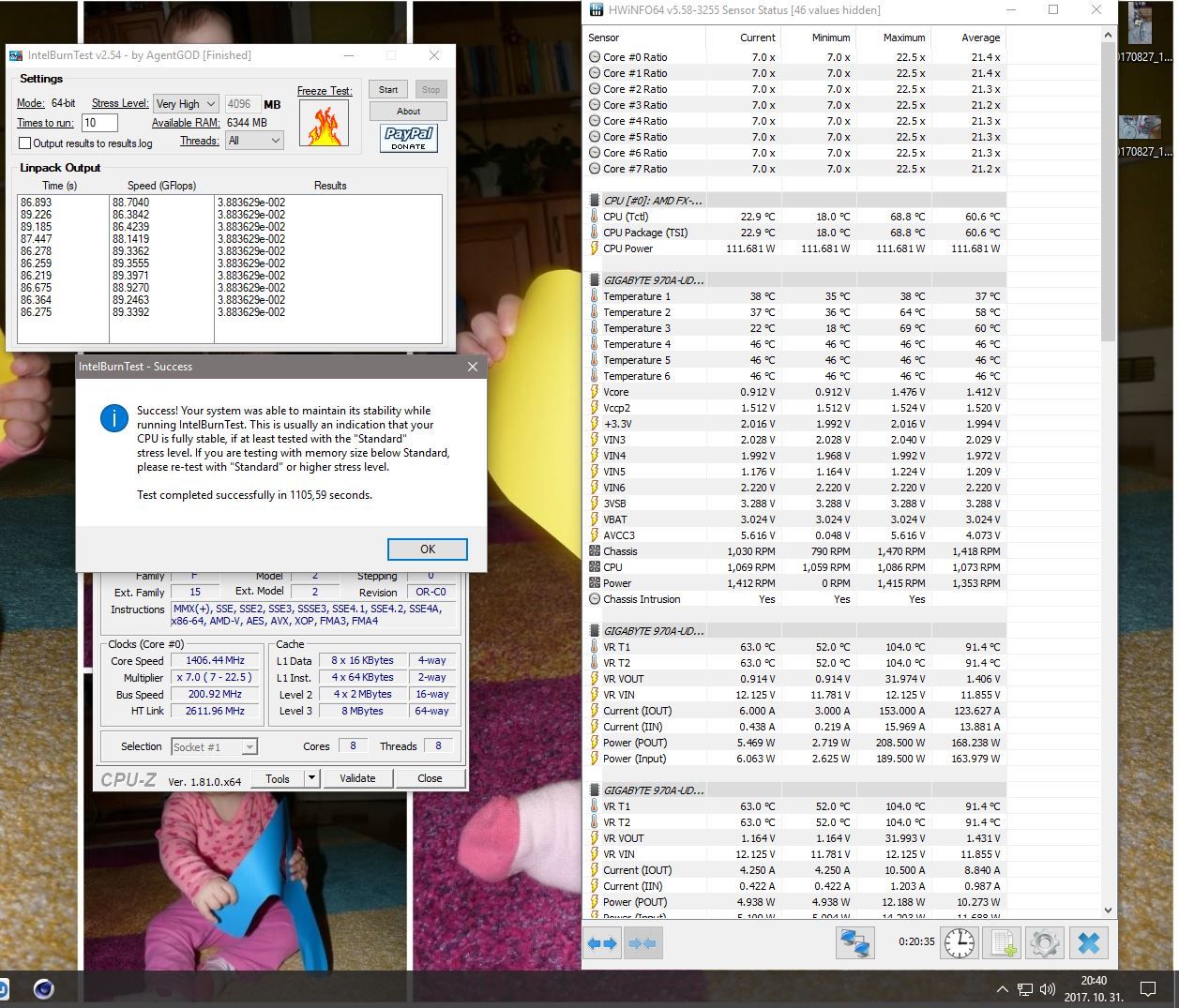Click the Freeze Test flame icon
Screen dimensions: 1179x1008
click(x=324, y=124)
